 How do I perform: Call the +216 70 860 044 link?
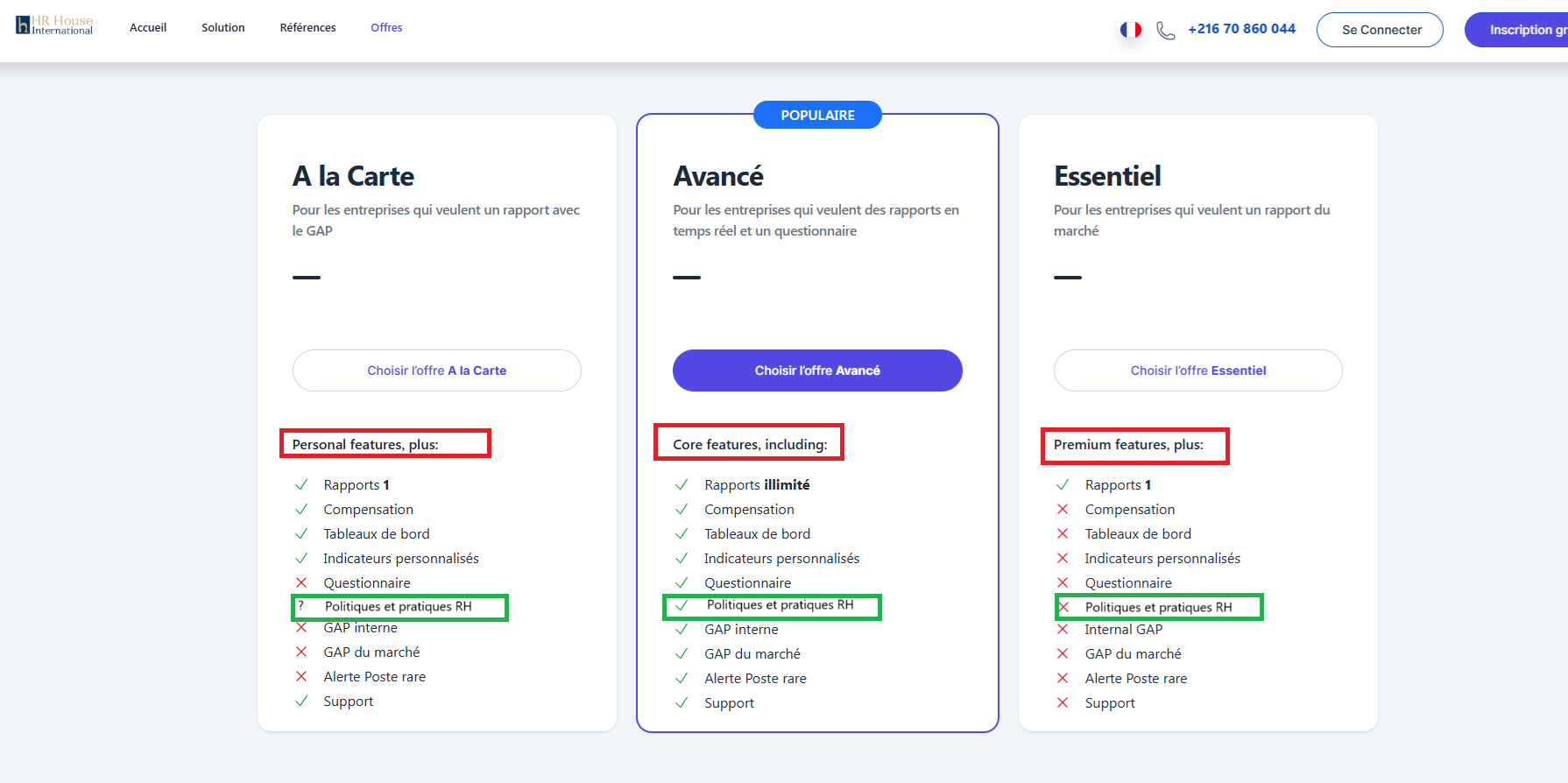(x=1241, y=29)
